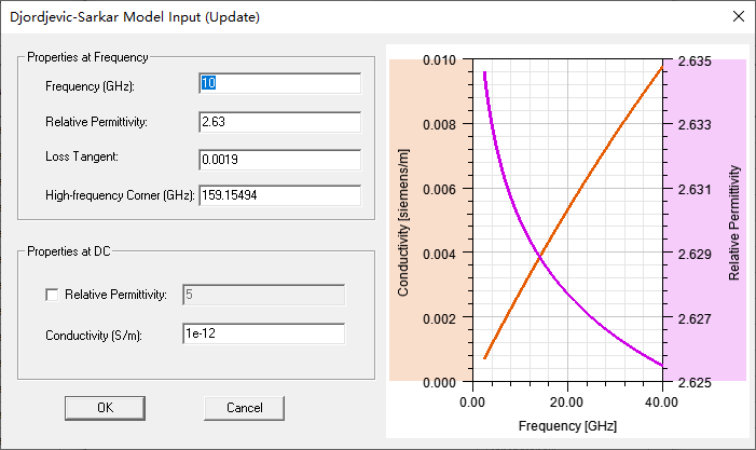Click the Conductivity (S/m) input field
Viewport: 756px width, 450px height.
(x=263, y=334)
